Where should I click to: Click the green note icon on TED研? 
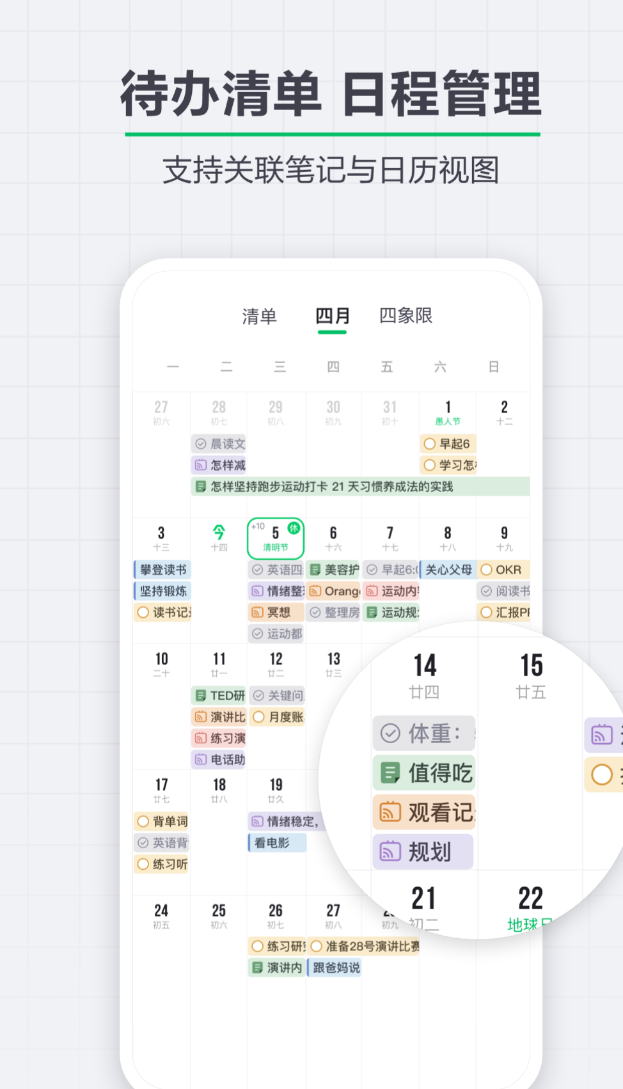click(x=201, y=695)
